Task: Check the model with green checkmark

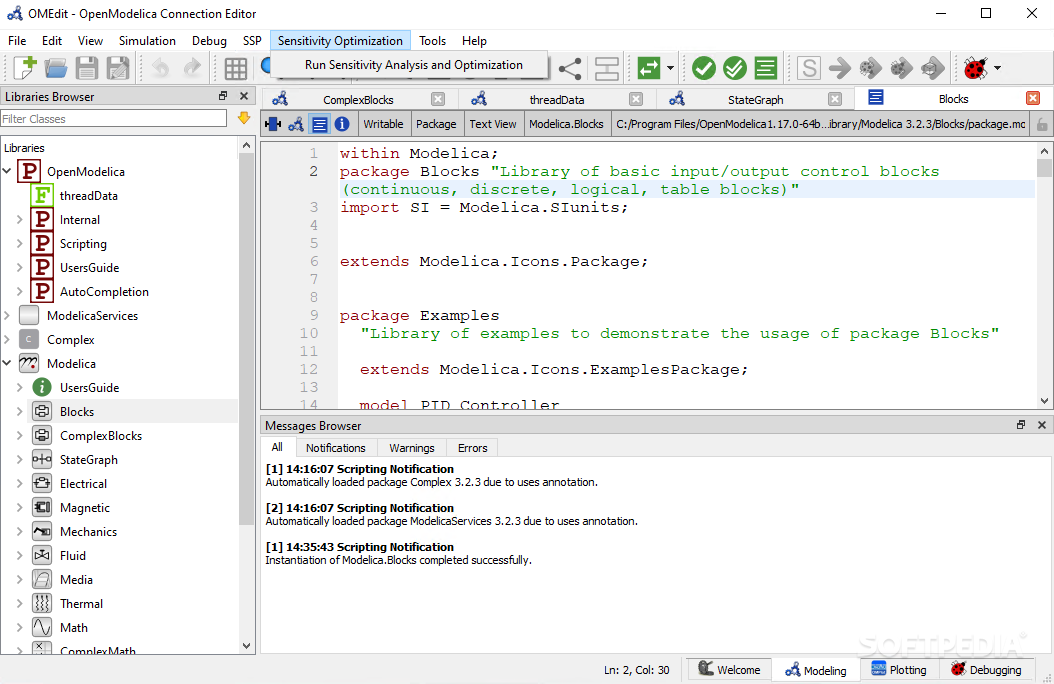Action: click(x=703, y=68)
